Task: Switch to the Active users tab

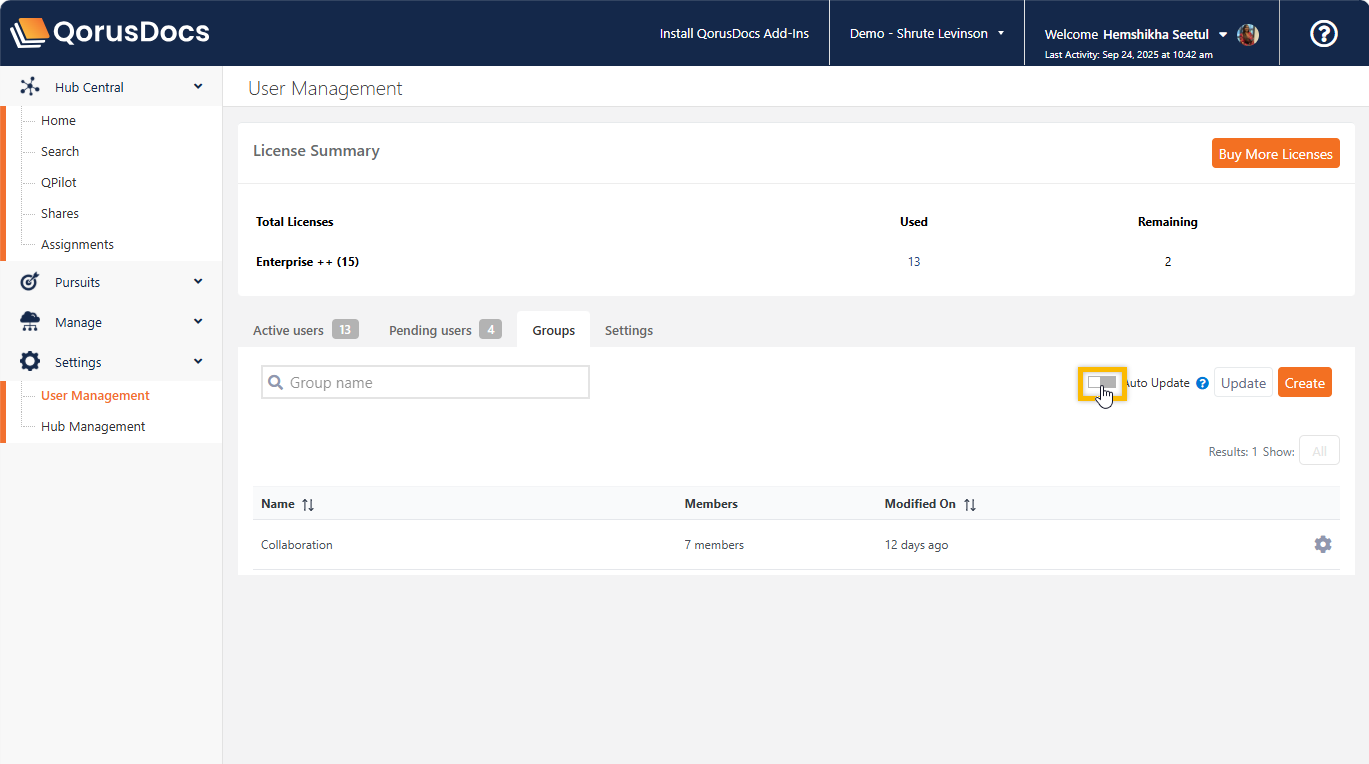Action: [x=304, y=330]
